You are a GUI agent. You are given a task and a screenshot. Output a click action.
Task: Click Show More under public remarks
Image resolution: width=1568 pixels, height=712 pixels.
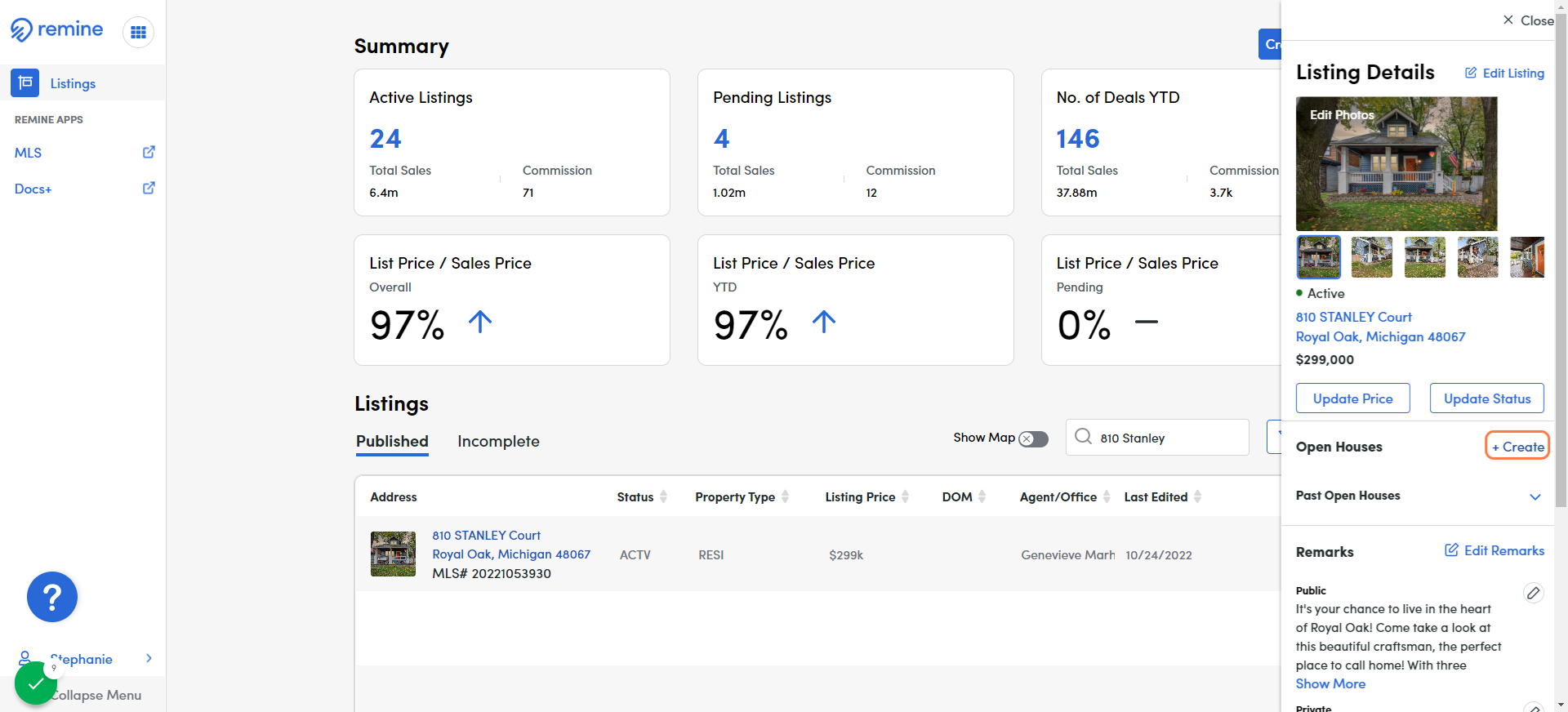pyautogui.click(x=1330, y=684)
